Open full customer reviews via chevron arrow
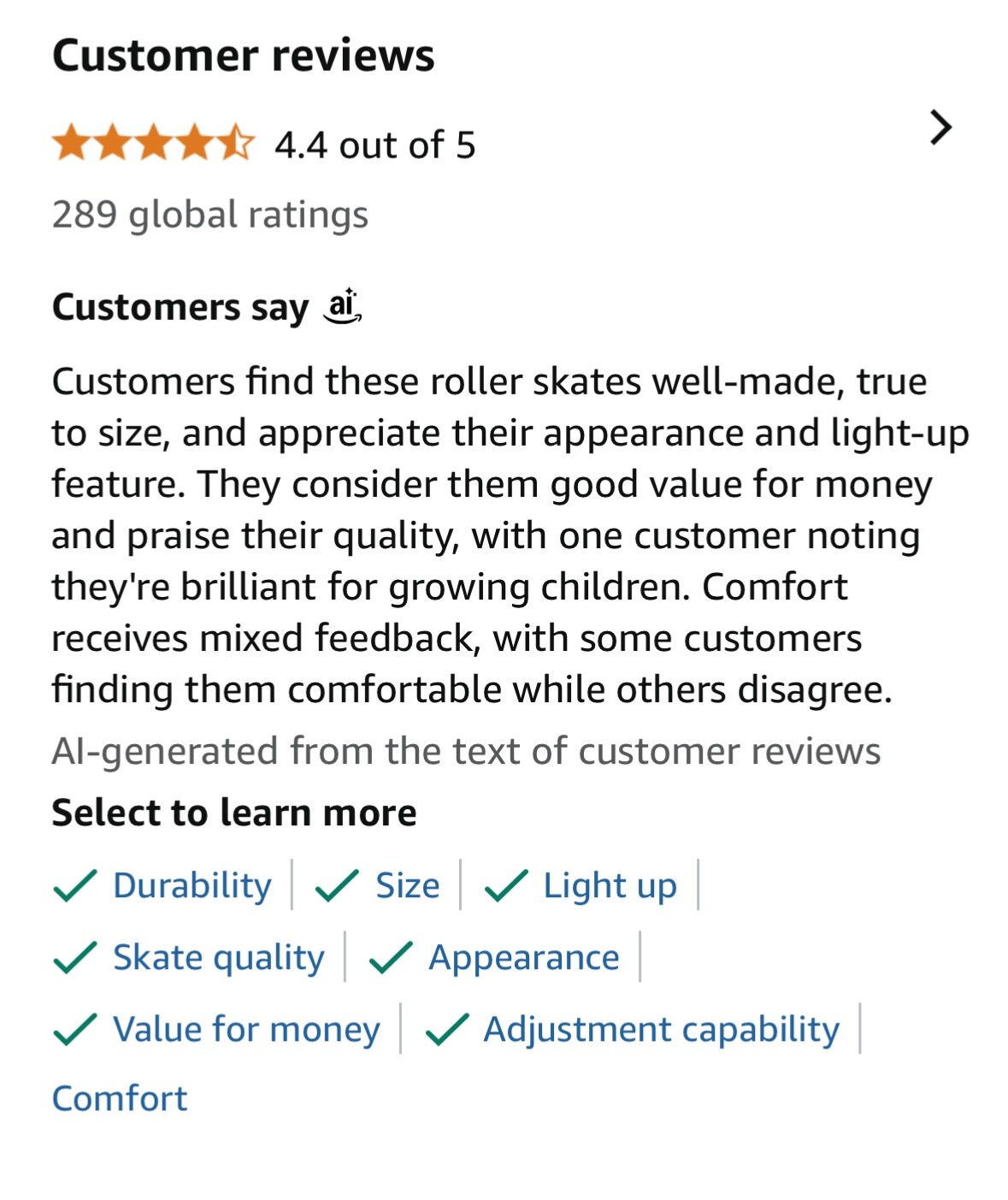 [x=940, y=128]
